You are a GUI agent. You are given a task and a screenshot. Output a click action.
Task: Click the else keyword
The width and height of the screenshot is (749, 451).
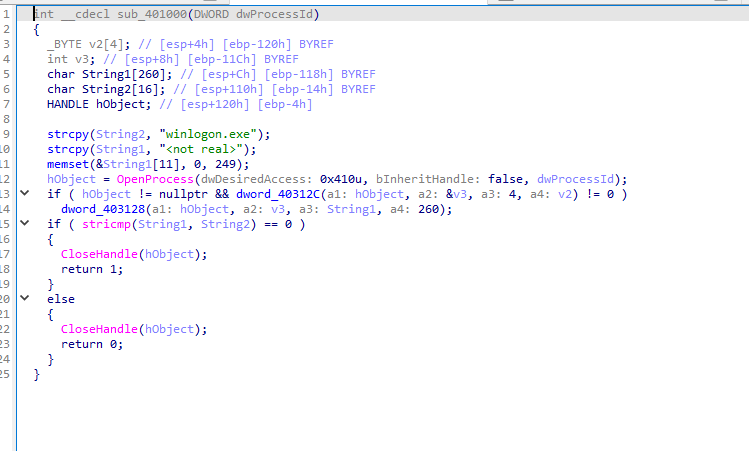coord(61,299)
